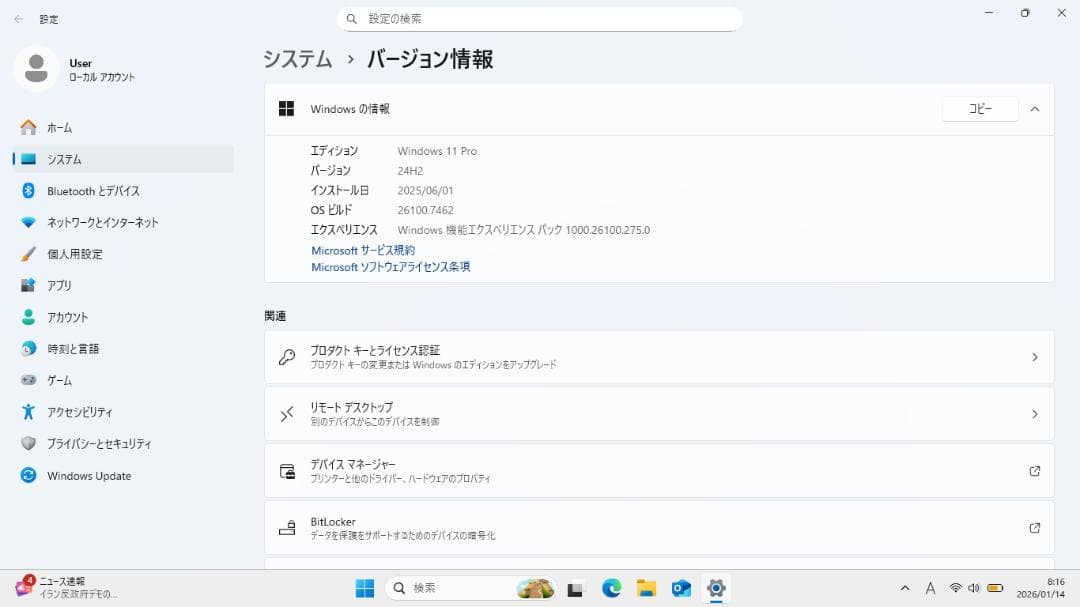Collapse the Windows の情報 panel
1080x607 pixels.
click(1035, 109)
